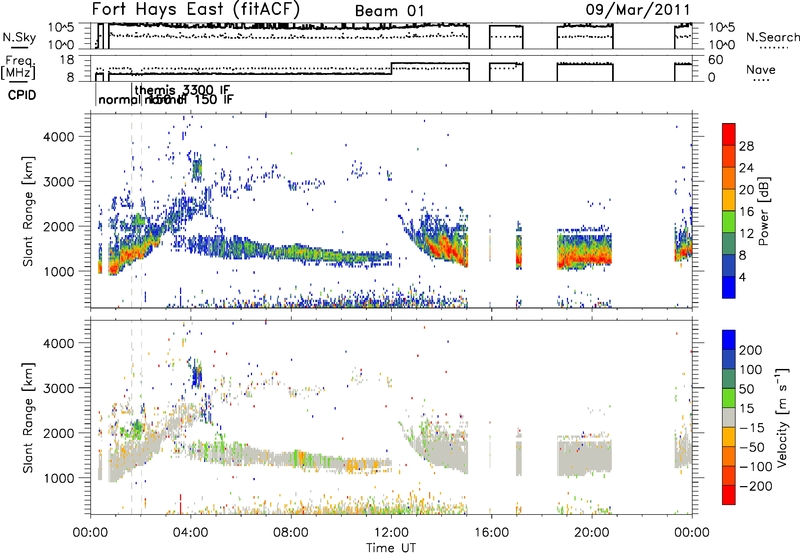
Task: Click the 'themis 3300 IF' CPID text
Action: point(183,90)
